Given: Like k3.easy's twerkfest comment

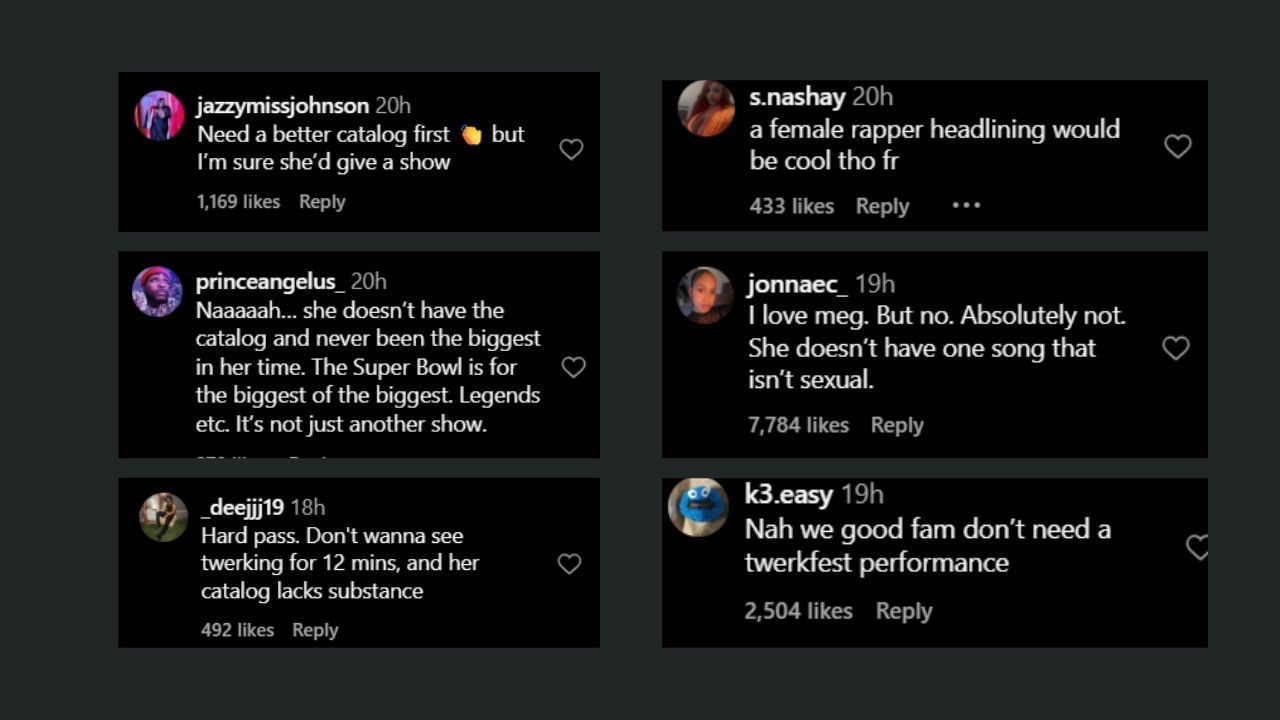Looking at the screenshot, I should click(x=1198, y=547).
